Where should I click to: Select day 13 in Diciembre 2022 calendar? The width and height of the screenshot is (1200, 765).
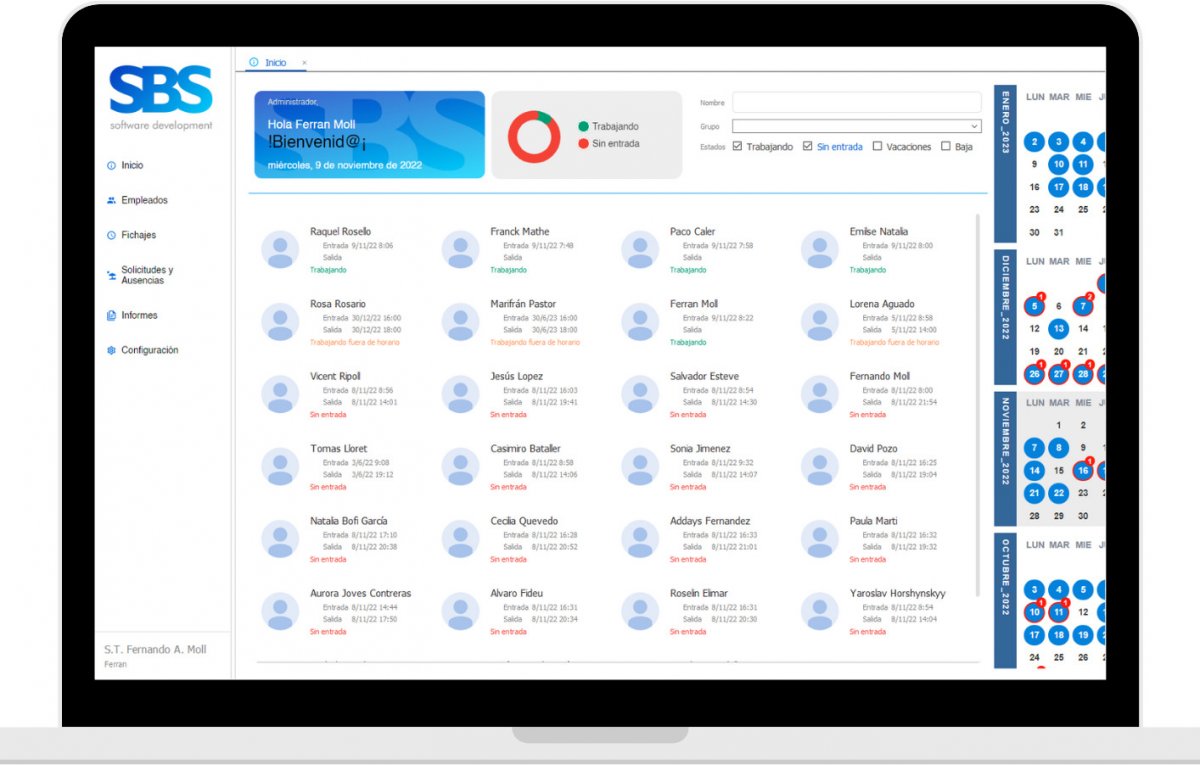(1058, 328)
